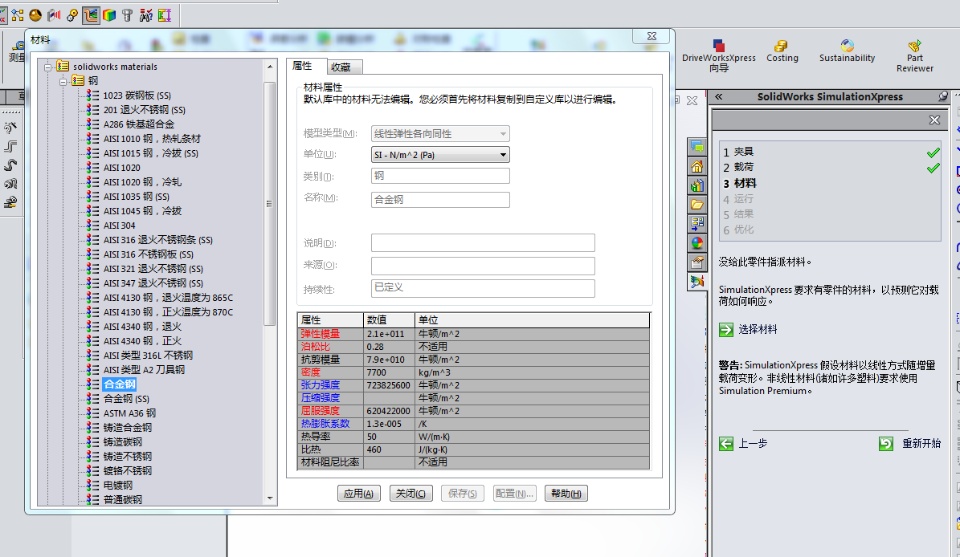The height and width of the screenshot is (557, 960).
Task: Click the 模型类型 dropdown
Action: point(440,133)
